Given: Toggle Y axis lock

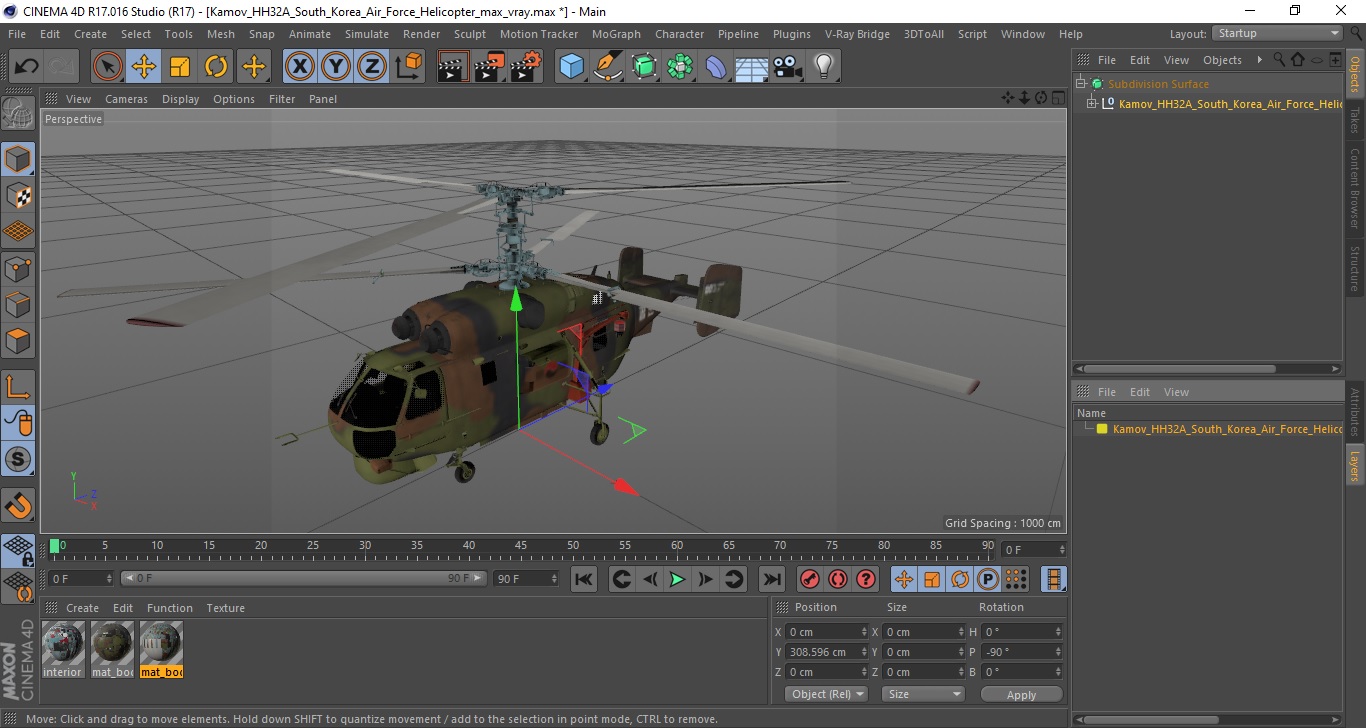Looking at the screenshot, I should tap(336, 67).
